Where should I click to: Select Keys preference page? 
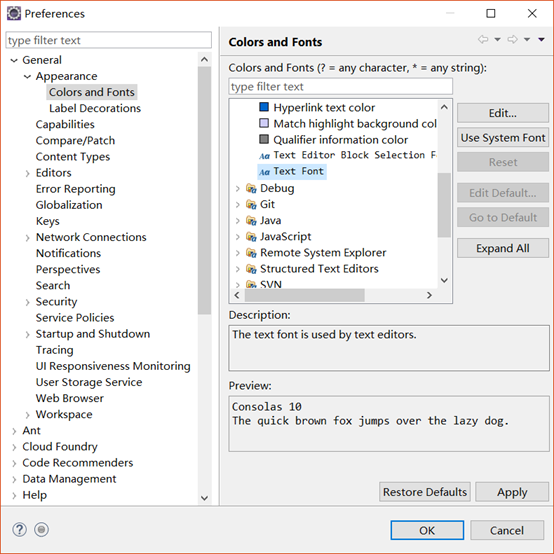point(47,221)
